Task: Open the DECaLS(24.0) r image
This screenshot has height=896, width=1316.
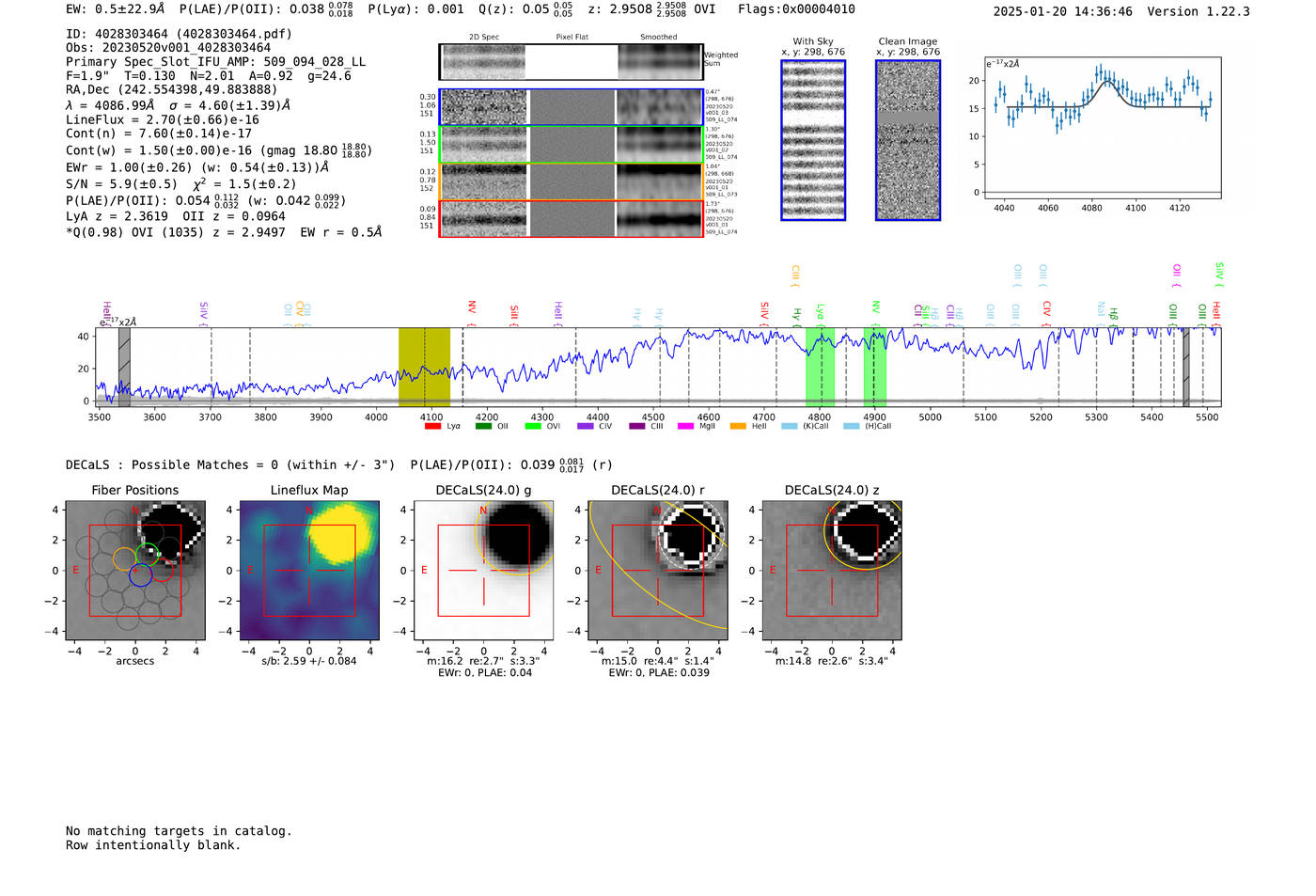Action: click(658, 571)
